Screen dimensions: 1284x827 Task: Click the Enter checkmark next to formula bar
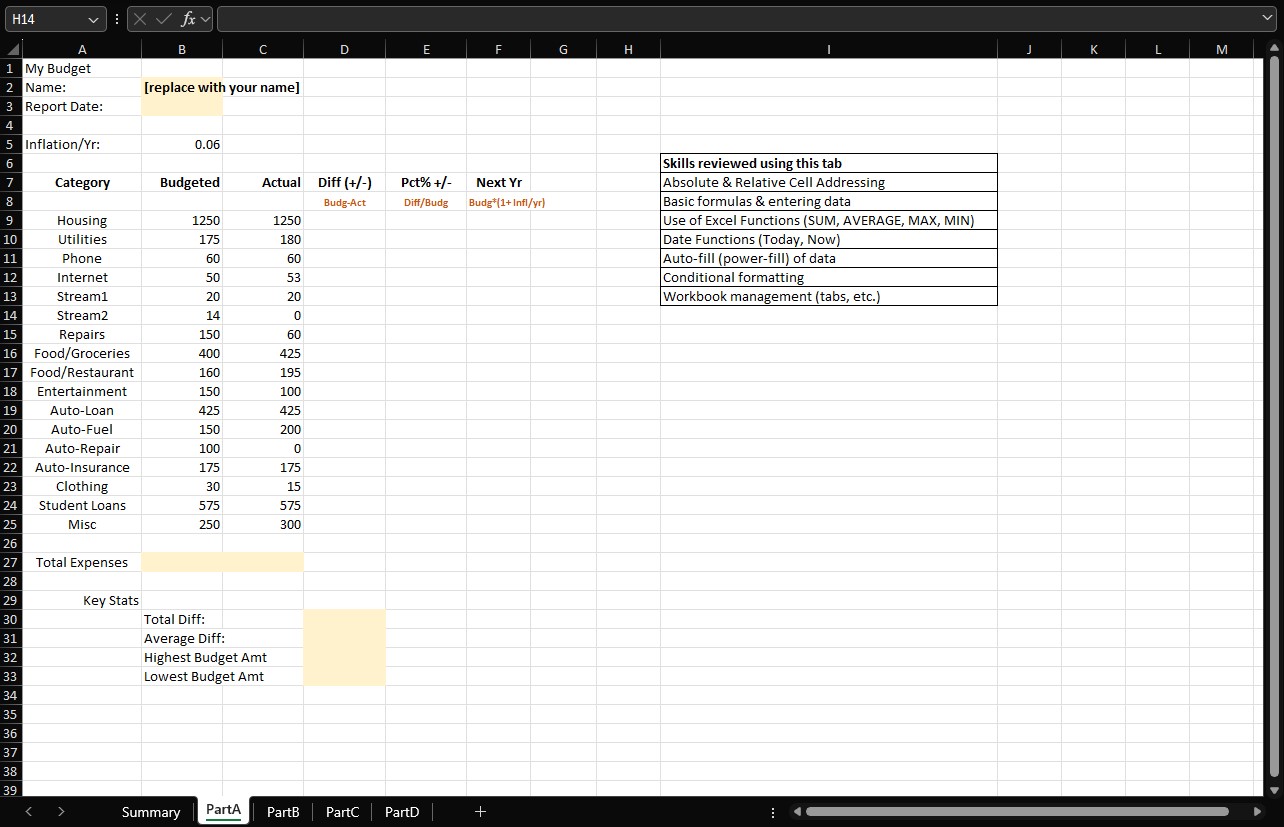point(162,19)
